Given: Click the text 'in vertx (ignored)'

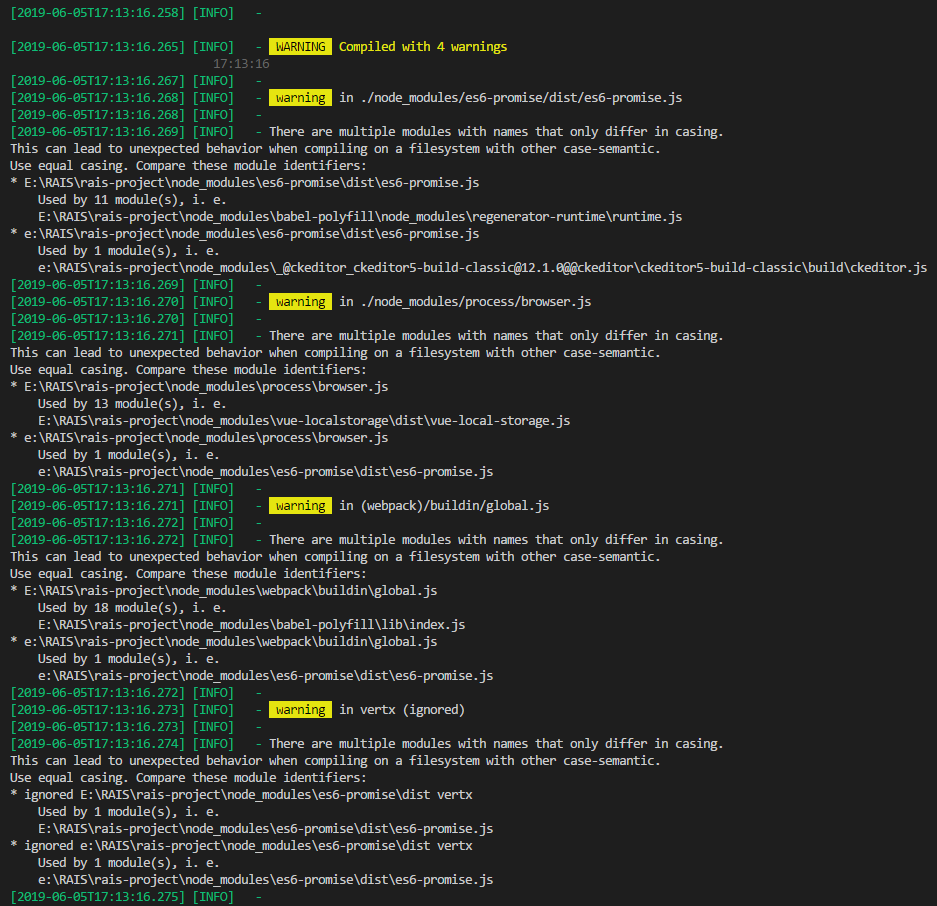Looking at the screenshot, I should click(402, 709).
